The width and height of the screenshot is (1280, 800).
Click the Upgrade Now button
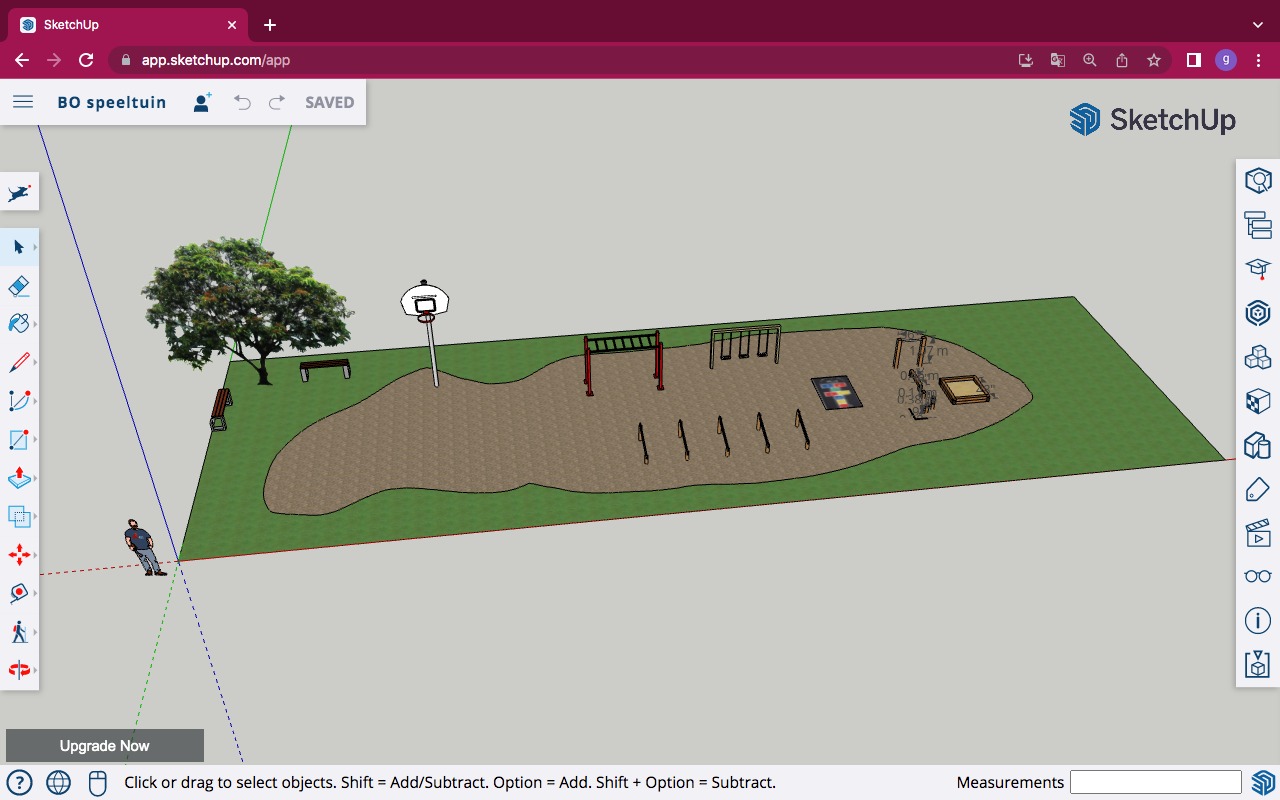tap(105, 746)
